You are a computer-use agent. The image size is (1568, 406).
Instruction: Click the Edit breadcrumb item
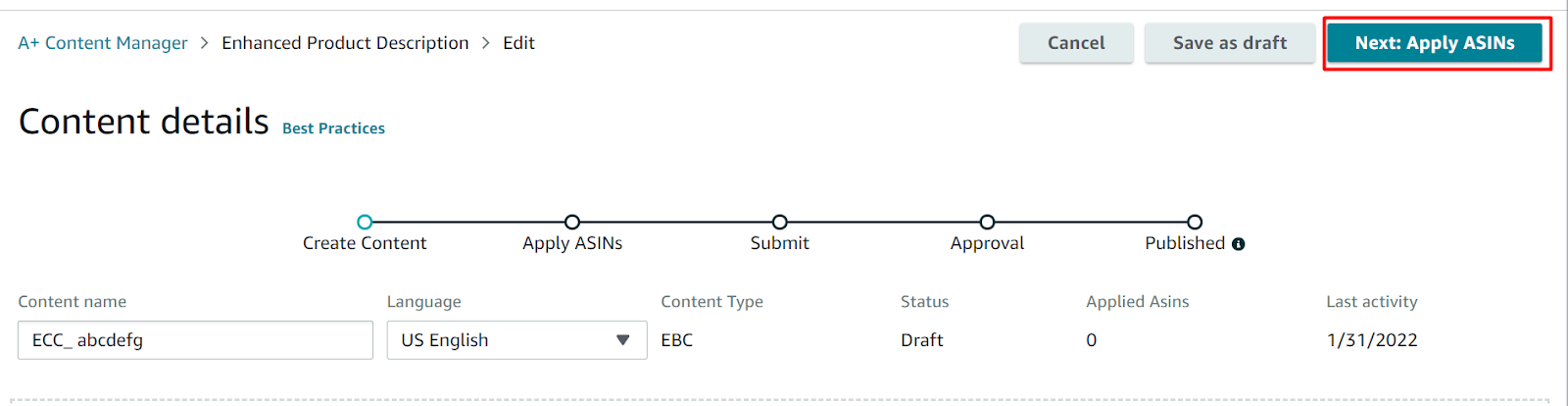click(x=518, y=43)
